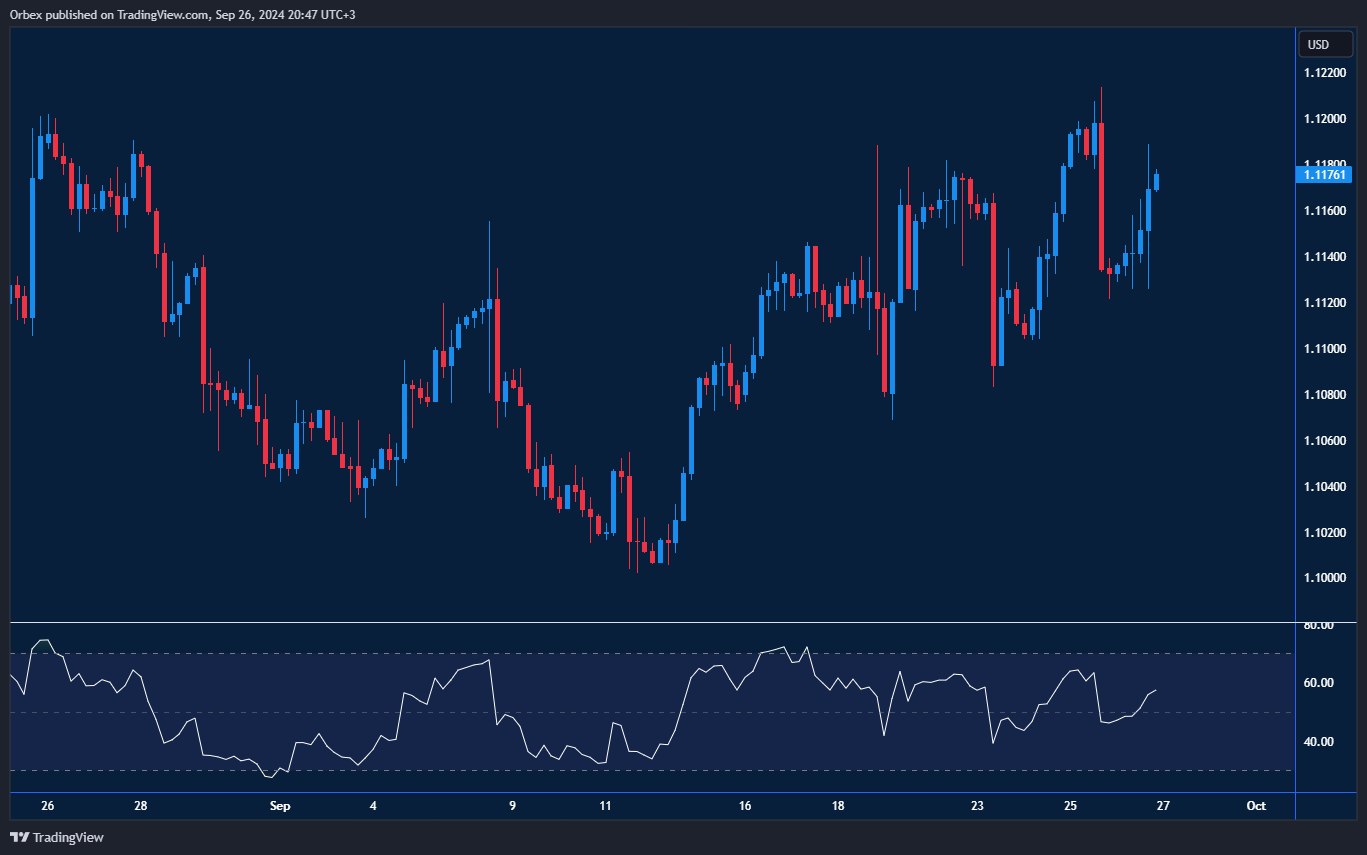This screenshot has width=1367, height=855.
Task: Click the TradingView logo icon
Action: point(18,837)
